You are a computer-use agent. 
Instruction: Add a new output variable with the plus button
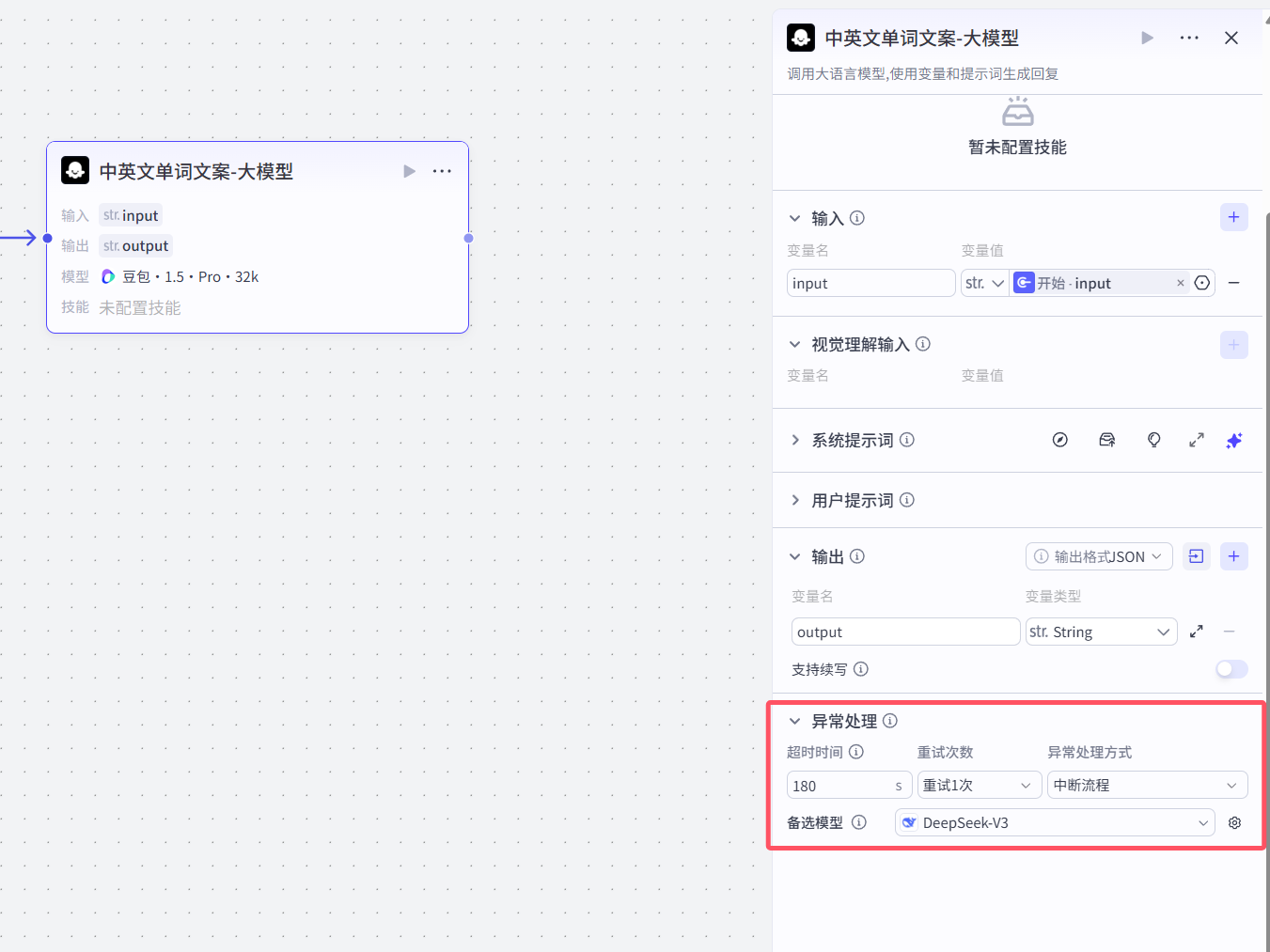[1234, 556]
